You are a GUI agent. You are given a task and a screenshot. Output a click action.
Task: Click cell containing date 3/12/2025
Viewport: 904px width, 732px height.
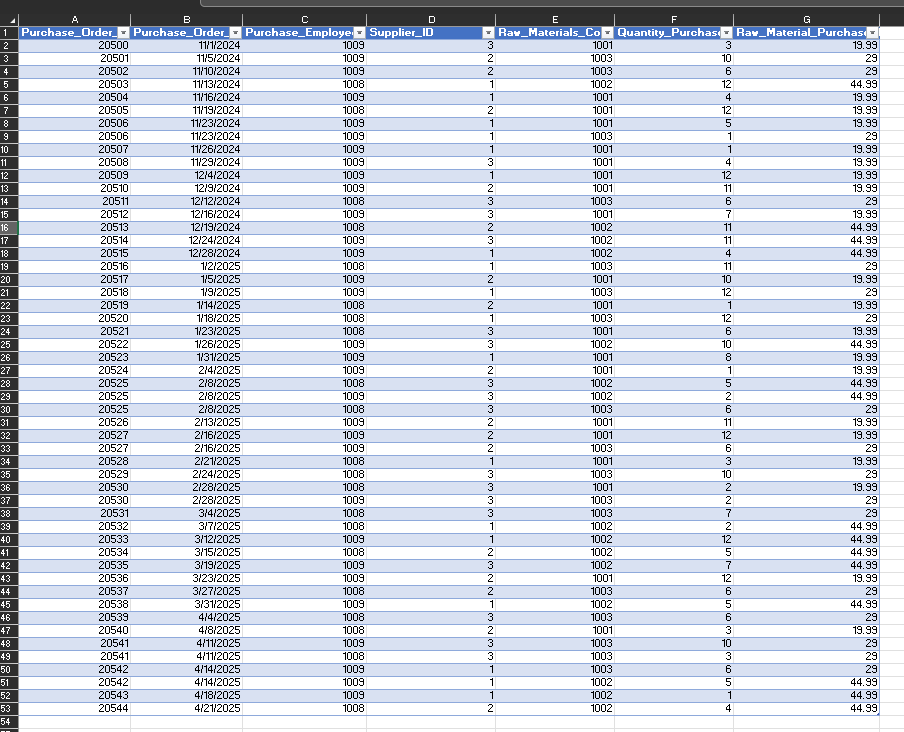(x=187, y=539)
